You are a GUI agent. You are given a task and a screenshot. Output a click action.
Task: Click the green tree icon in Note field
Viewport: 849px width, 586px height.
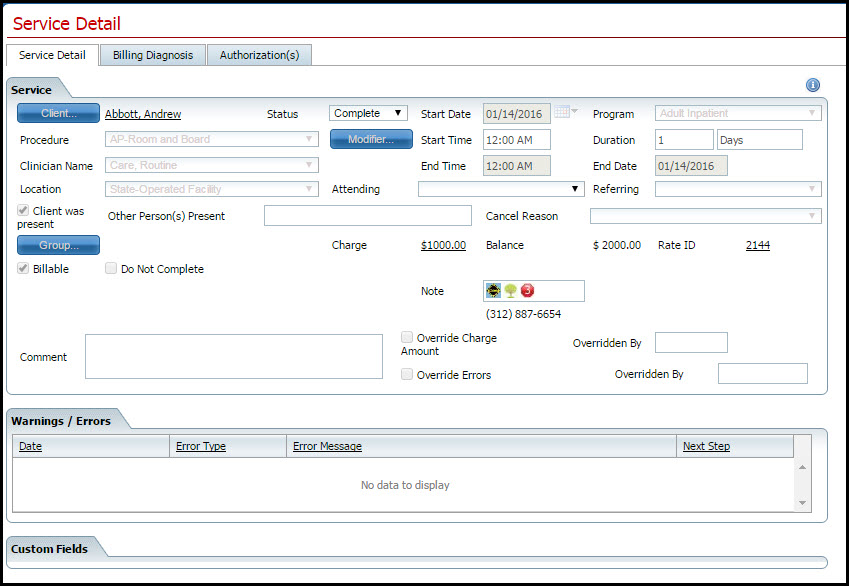click(510, 290)
